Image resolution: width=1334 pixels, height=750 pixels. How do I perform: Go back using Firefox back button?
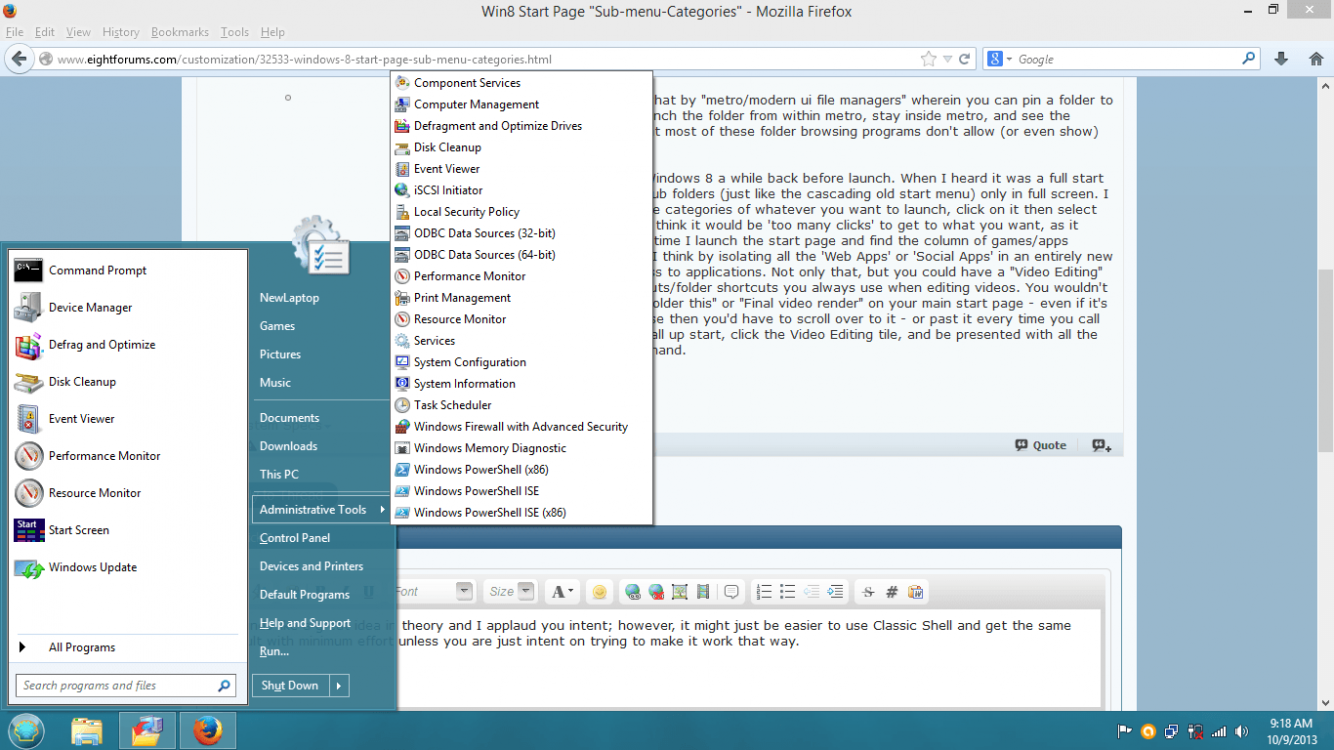tap(19, 59)
